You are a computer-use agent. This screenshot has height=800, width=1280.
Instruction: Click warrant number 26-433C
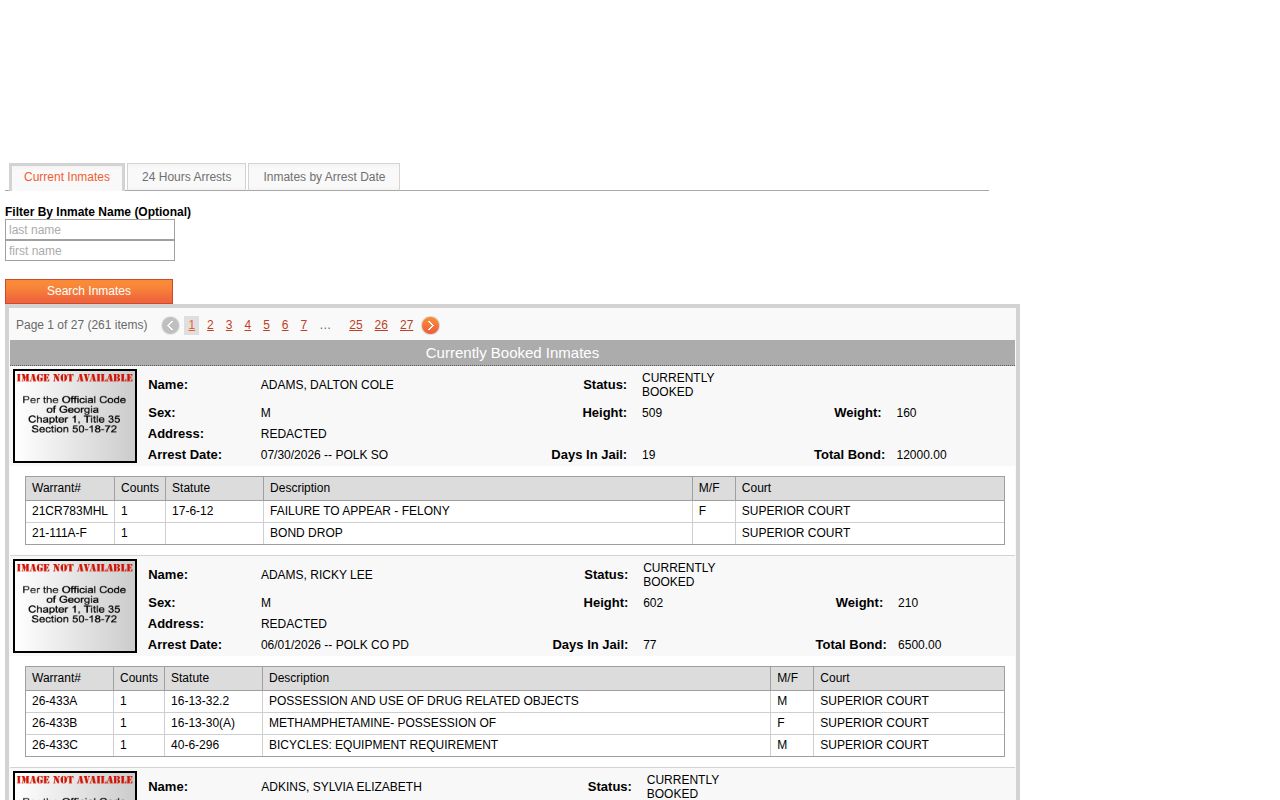[x=55, y=745]
